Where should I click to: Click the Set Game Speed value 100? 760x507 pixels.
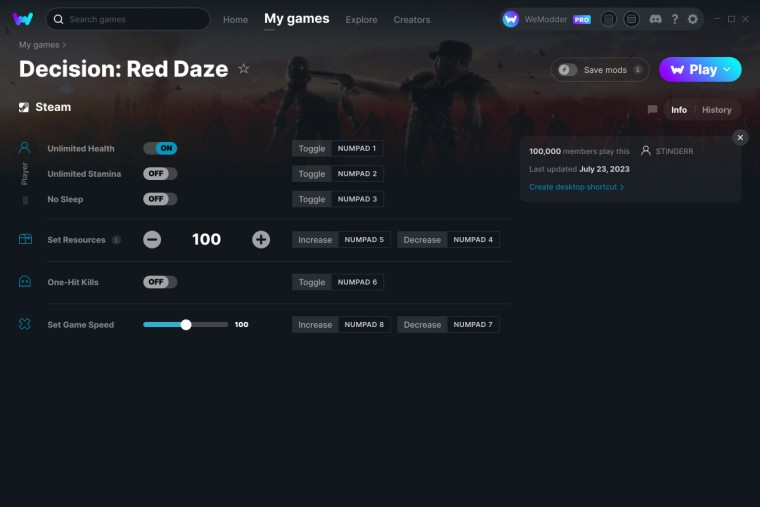[241, 325]
